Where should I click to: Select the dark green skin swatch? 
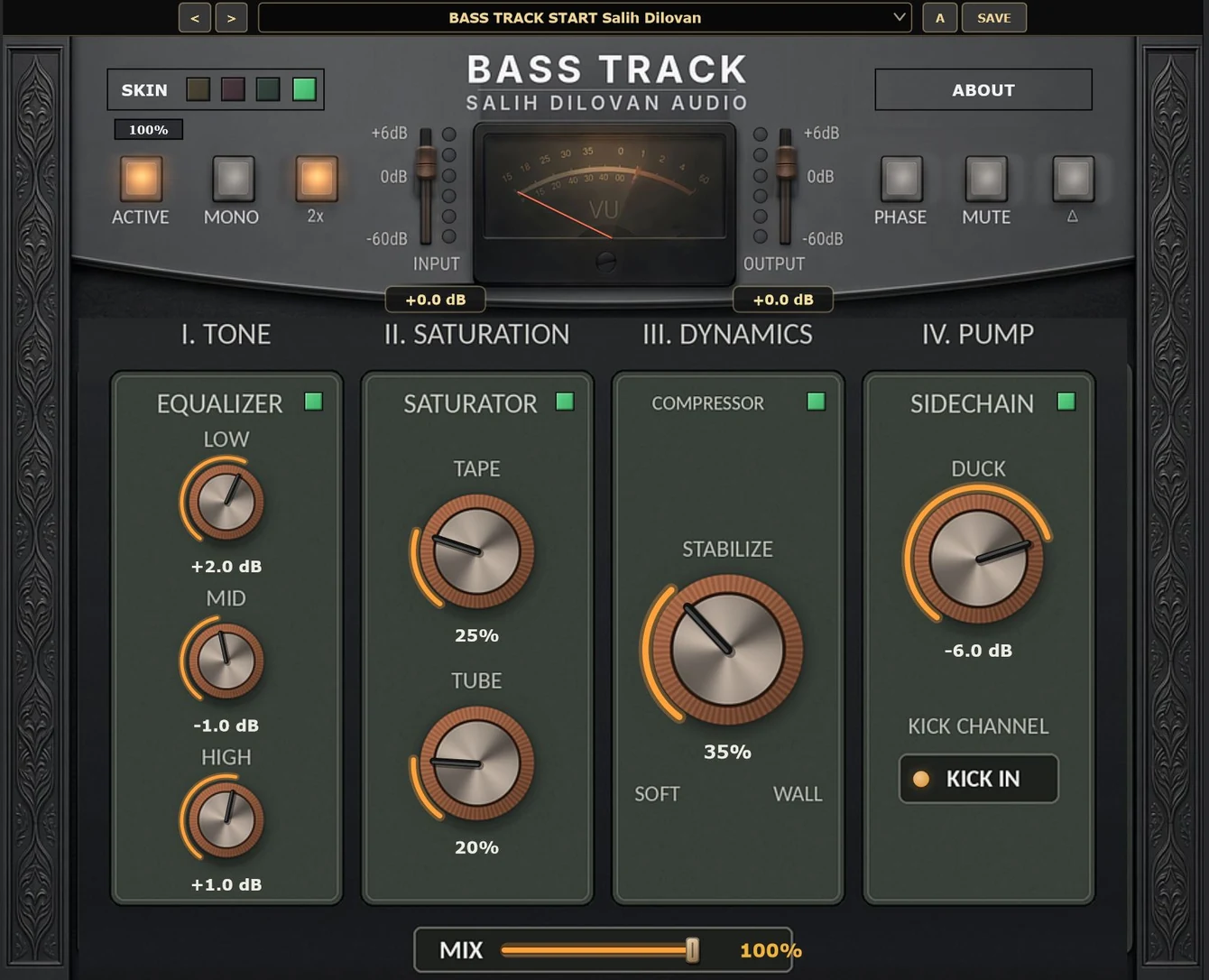[268, 88]
